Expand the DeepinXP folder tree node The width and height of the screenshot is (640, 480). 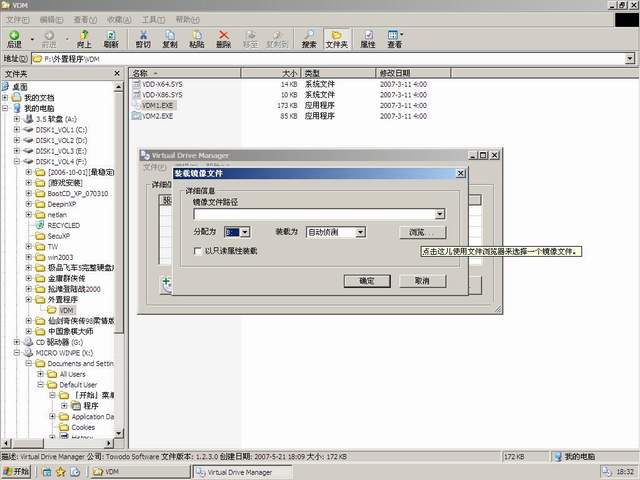(x=29, y=203)
